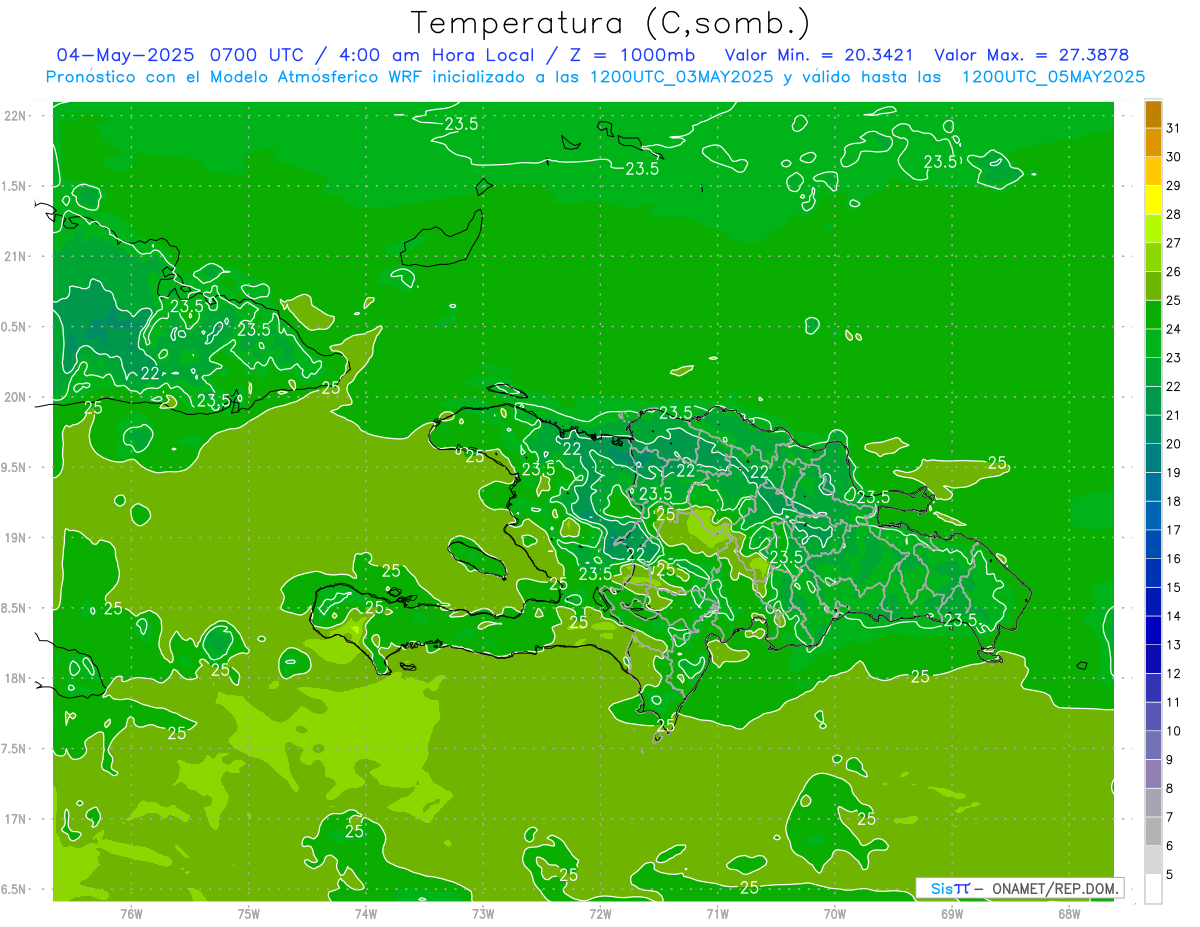Click the '28' label on the color scale
Screen dimensions: 1200x927
coord(1173,214)
